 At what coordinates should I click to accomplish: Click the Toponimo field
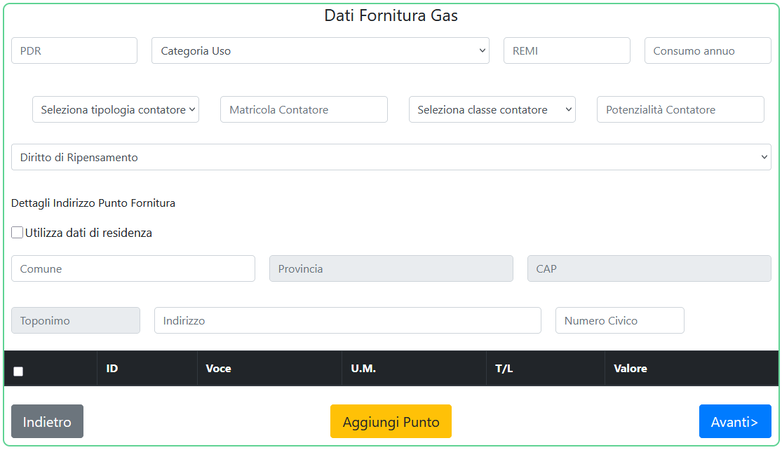pyautogui.click(x=76, y=320)
